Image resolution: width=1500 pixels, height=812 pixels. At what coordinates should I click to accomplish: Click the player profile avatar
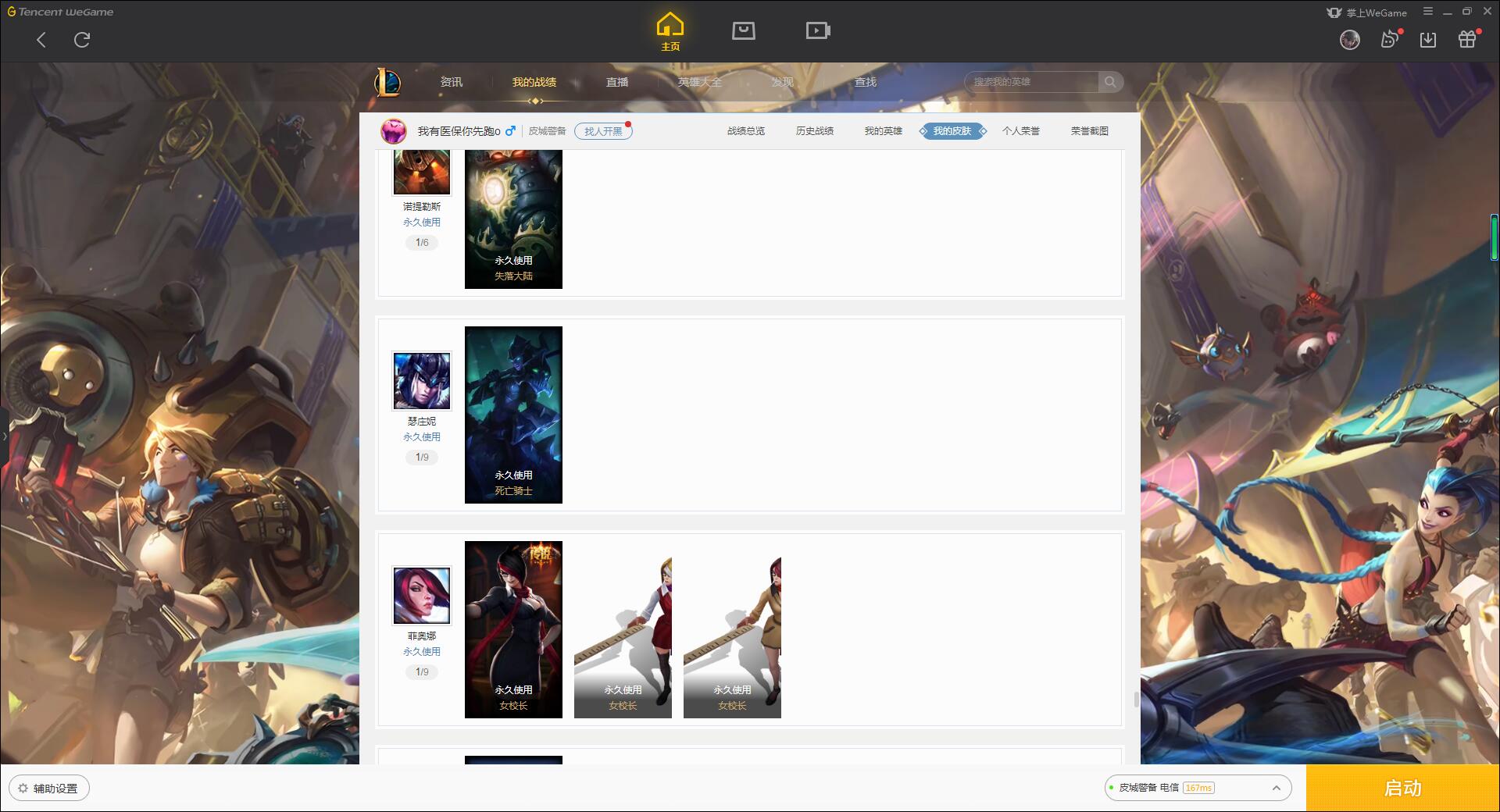(x=394, y=130)
